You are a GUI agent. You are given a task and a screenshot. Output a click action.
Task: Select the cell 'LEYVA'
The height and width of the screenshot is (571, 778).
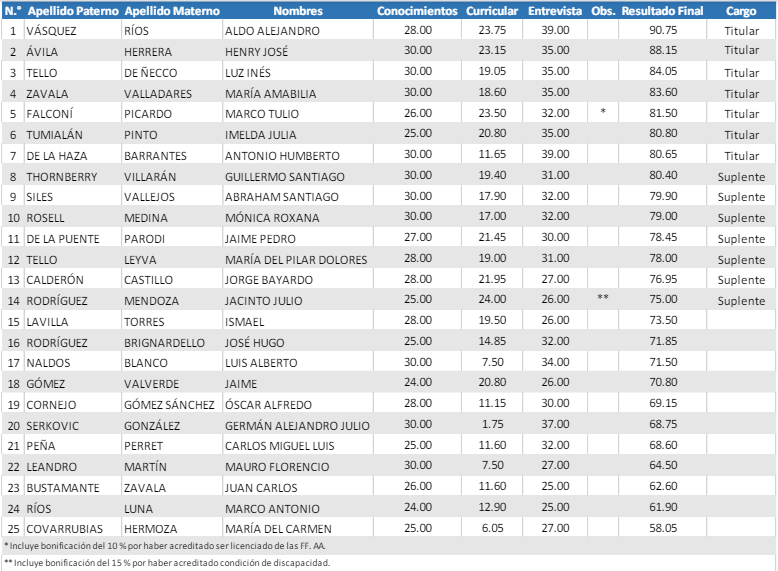click(x=140, y=260)
